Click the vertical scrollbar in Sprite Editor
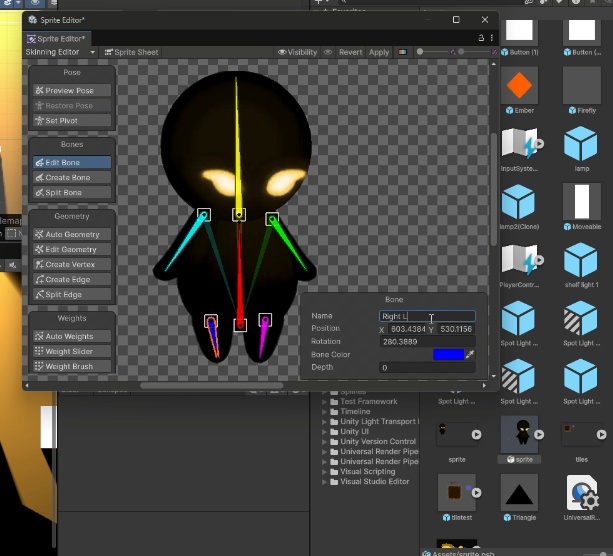 pos(494,189)
